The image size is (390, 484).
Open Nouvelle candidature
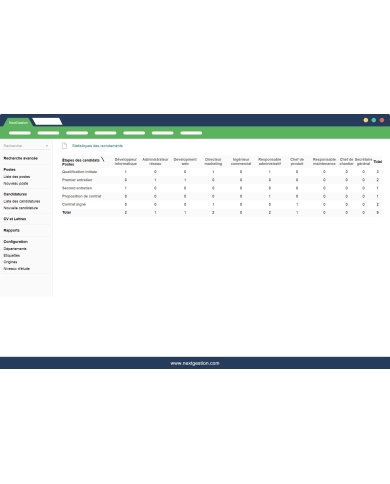(x=21, y=208)
